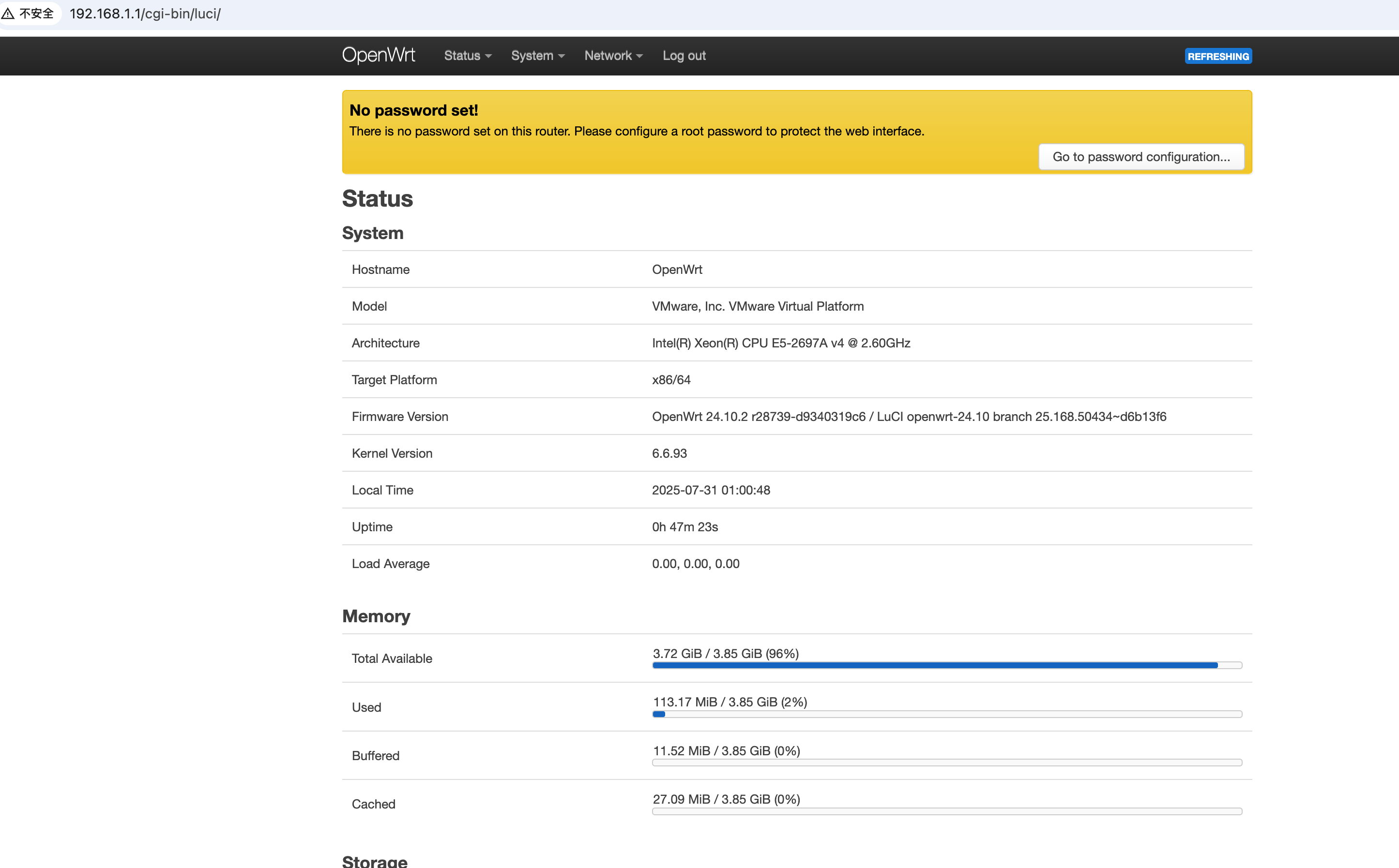Click the OpenWrt brand logo link
1399x868 pixels.
[x=379, y=55]
